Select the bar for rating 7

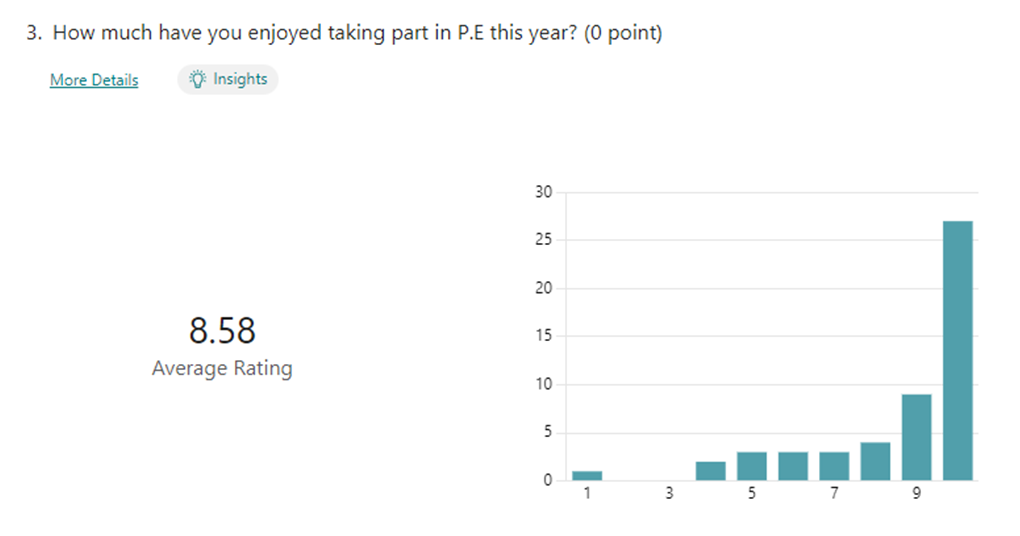834,466
